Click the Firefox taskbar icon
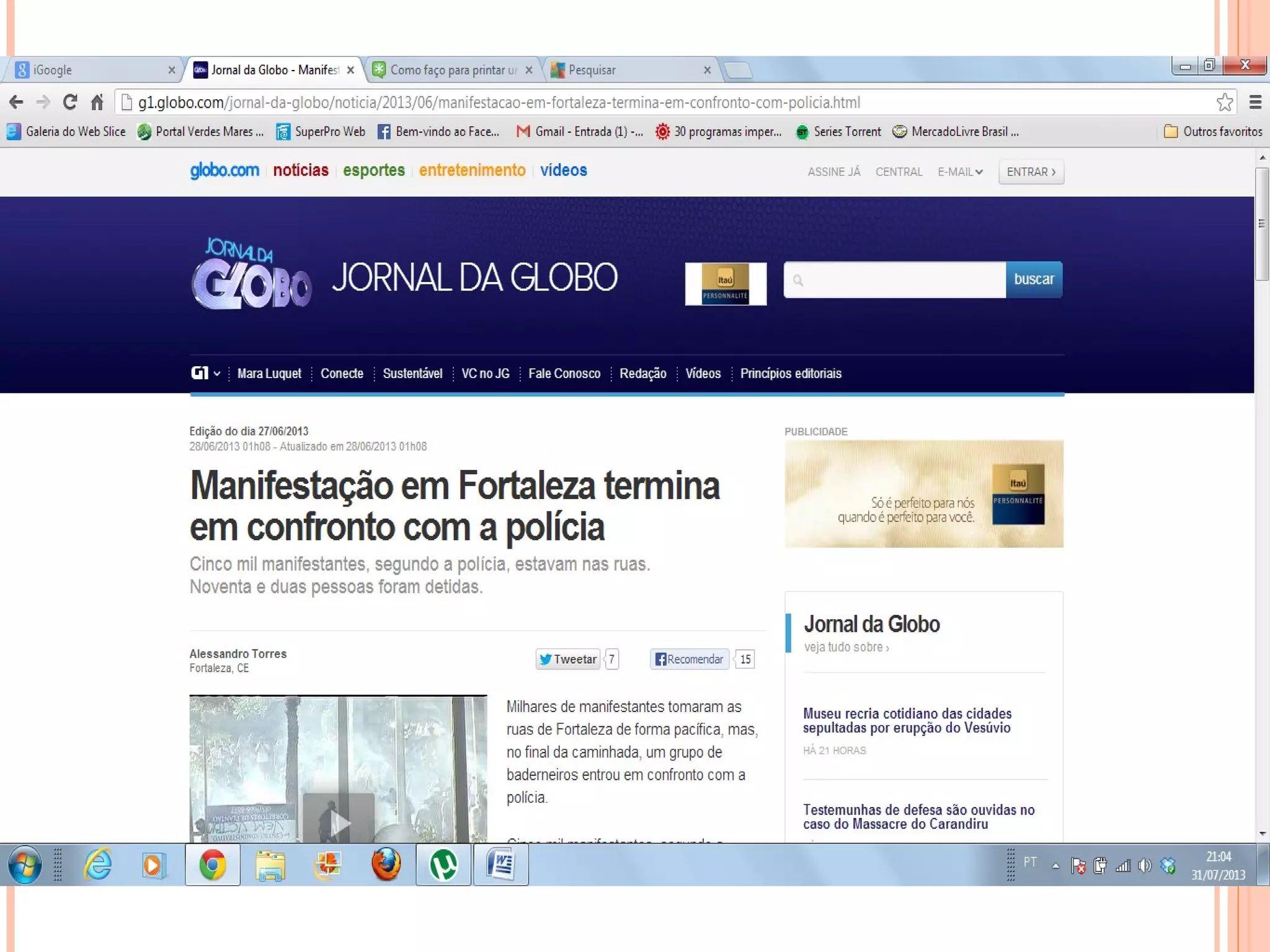The image size is (1270, 952). [x=386, y=865]
